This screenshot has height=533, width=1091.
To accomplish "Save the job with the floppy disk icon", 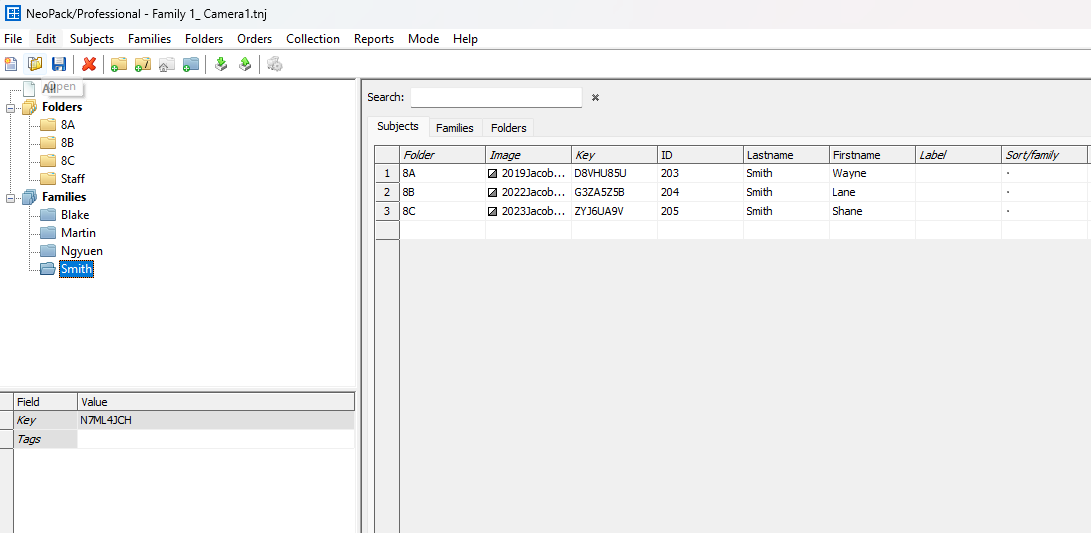I will click(x=59, y=64).
